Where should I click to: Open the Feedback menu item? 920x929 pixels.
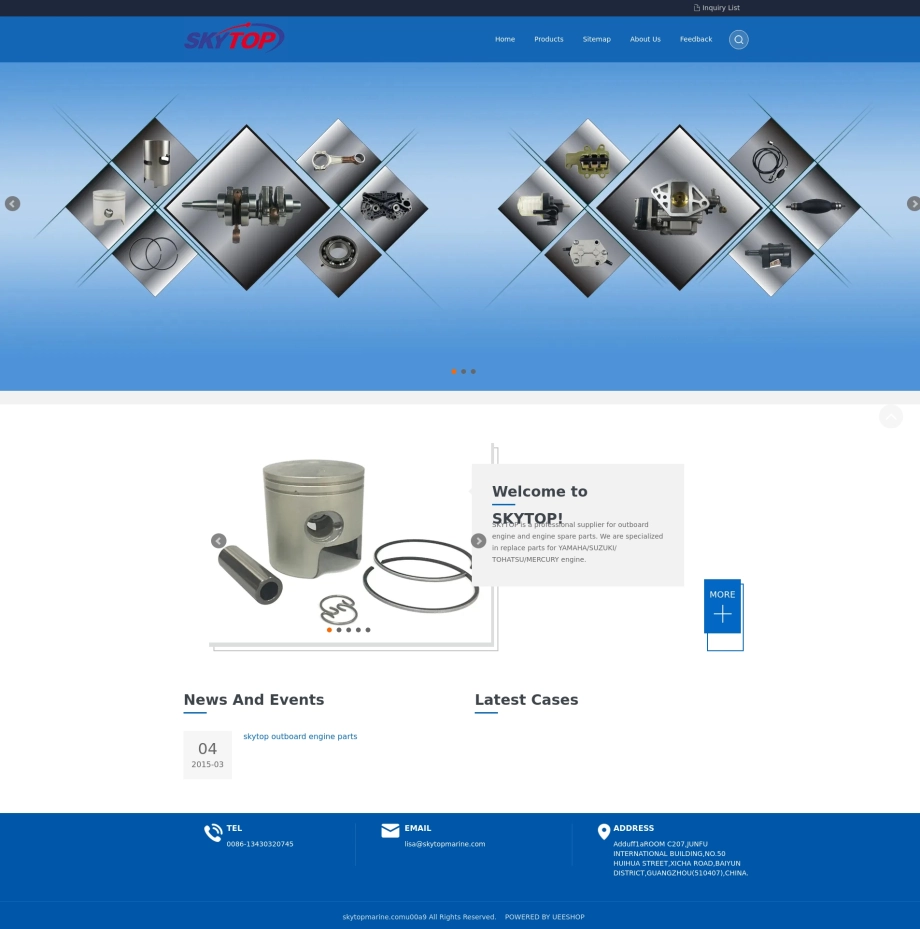[695, 39]
